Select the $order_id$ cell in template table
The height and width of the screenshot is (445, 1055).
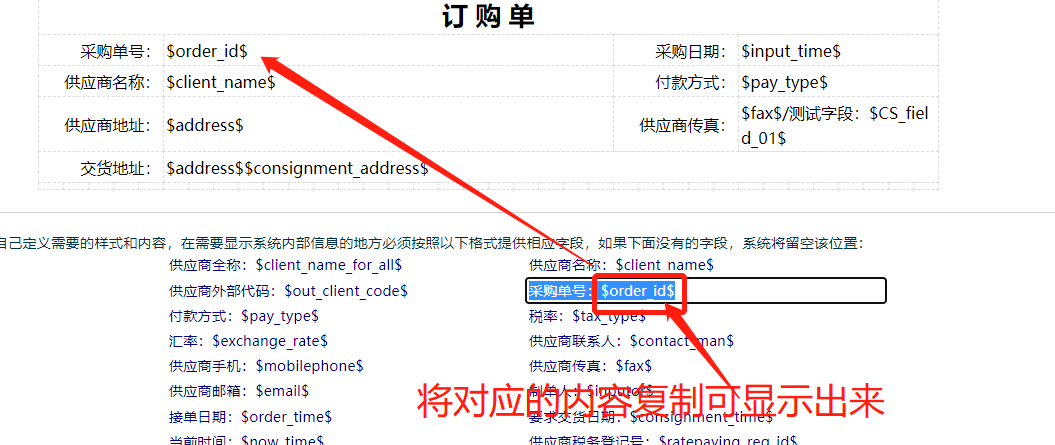[x=207, y=51]
